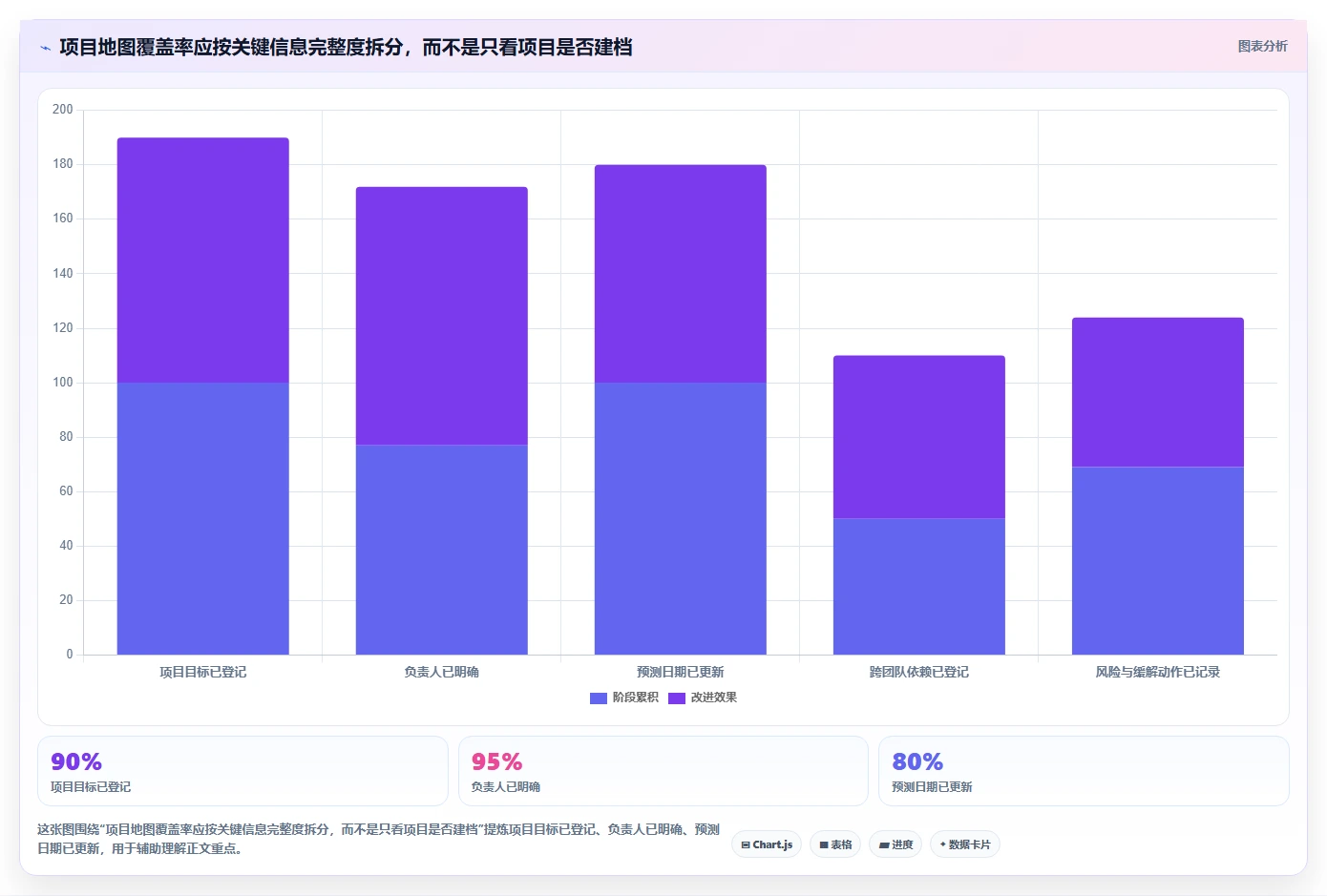Click the 表格 tag

tap(835, 844)
